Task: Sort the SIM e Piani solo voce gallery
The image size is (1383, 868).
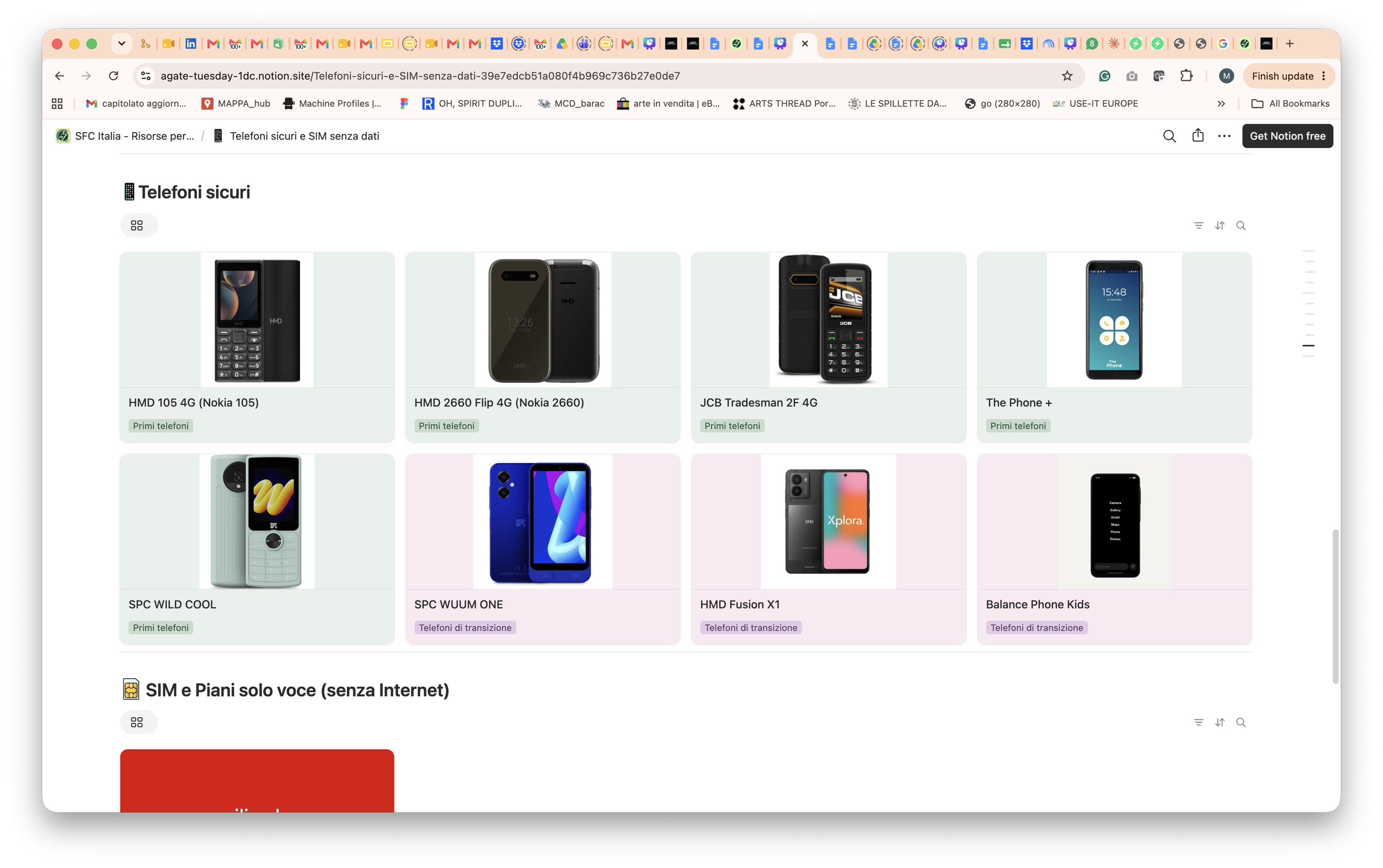Action: pyautogui.click(x=1219, y=722)
